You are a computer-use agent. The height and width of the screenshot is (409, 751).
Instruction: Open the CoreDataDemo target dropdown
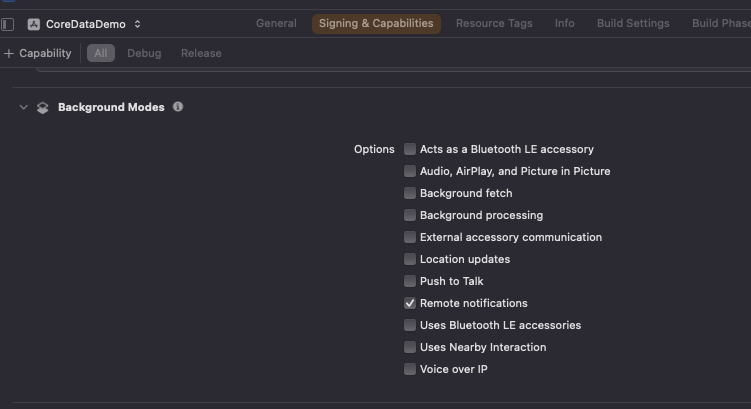point(137,24)
